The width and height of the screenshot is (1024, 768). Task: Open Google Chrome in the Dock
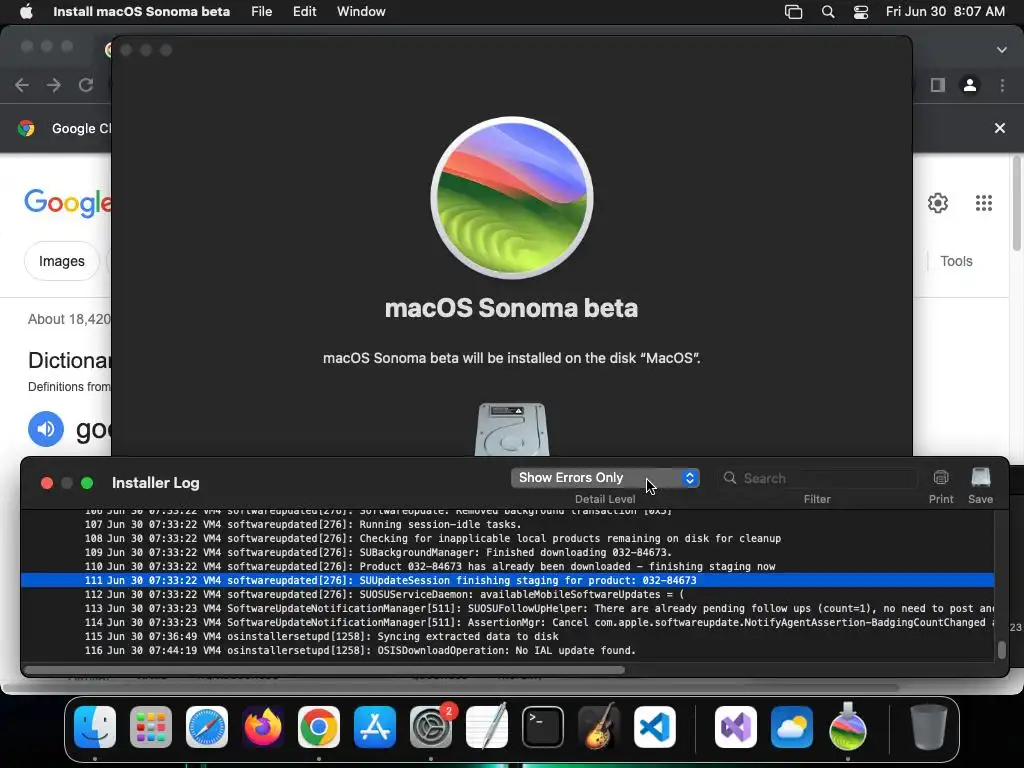point(319,727)
